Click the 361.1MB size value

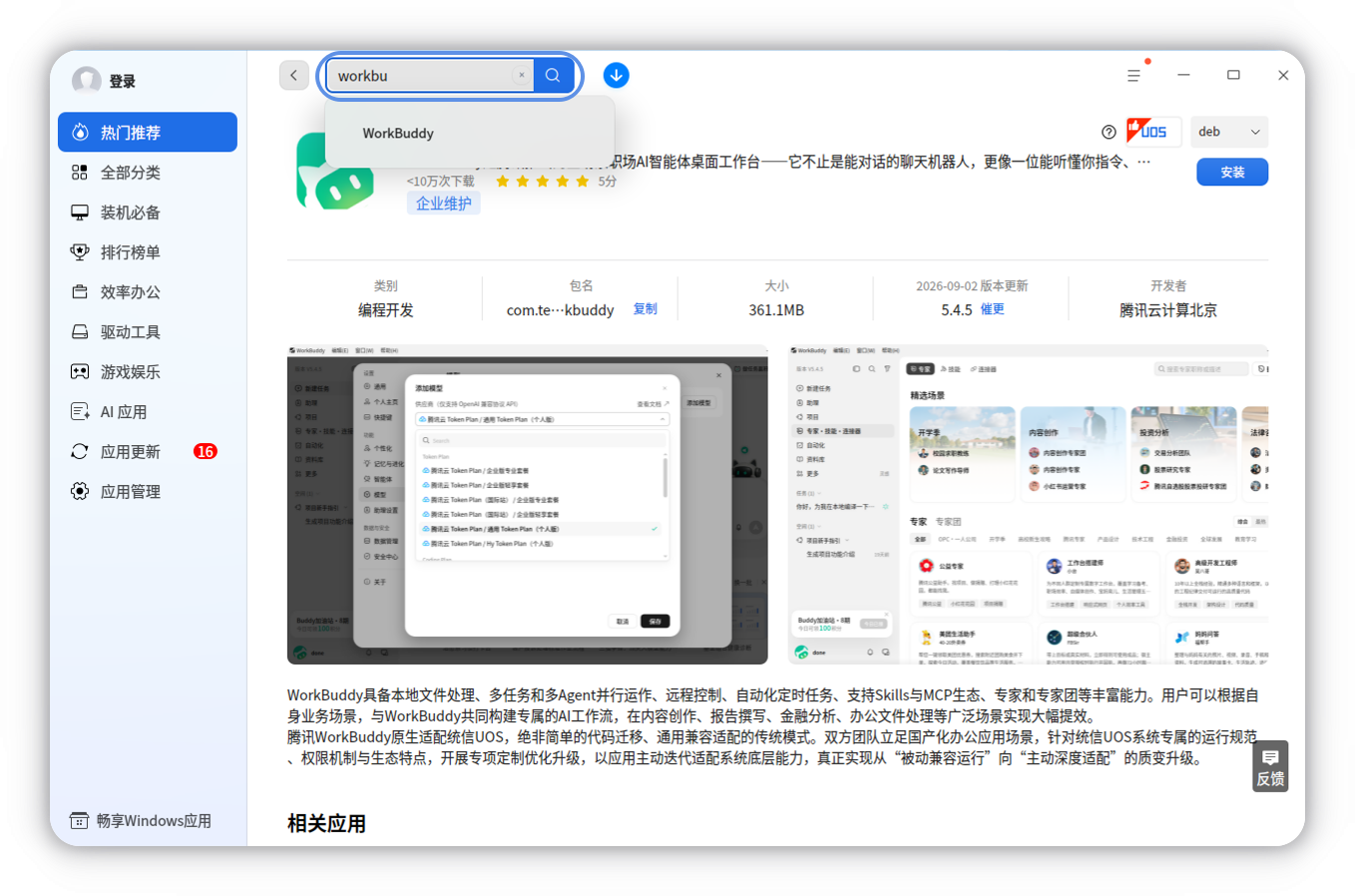[x=776, y=310]
